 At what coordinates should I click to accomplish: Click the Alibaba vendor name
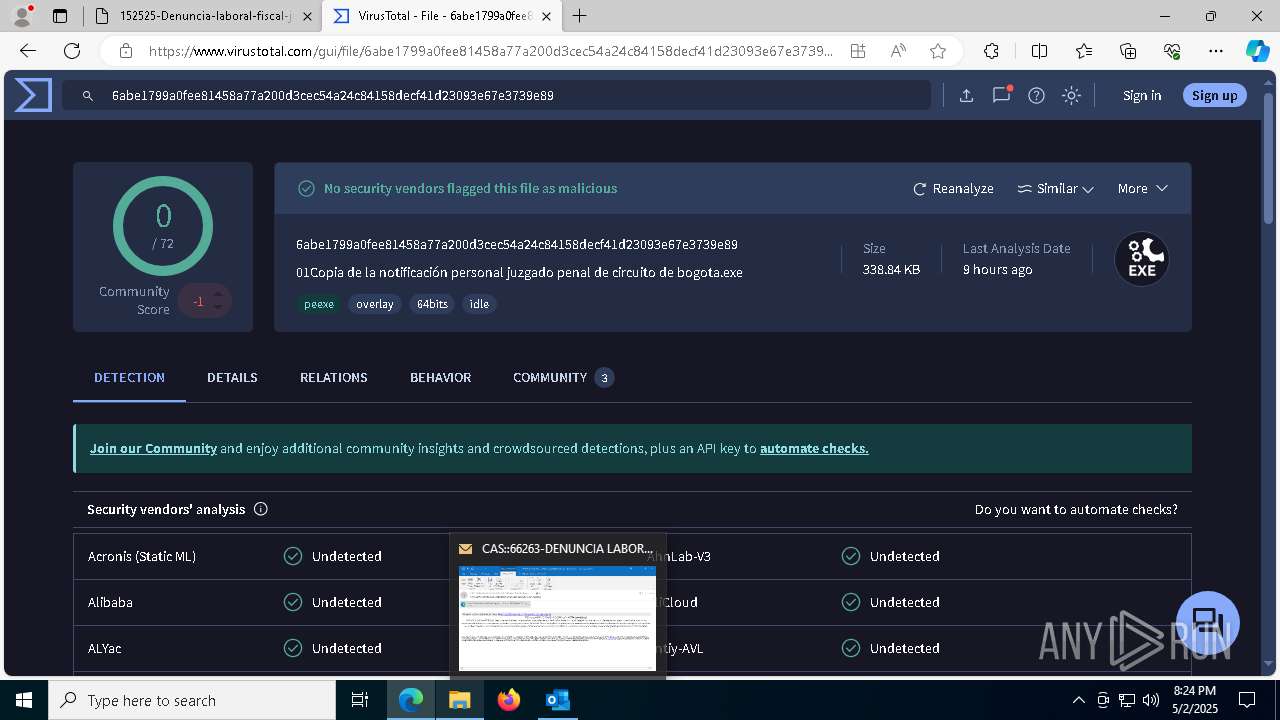(x=110, y=602)
